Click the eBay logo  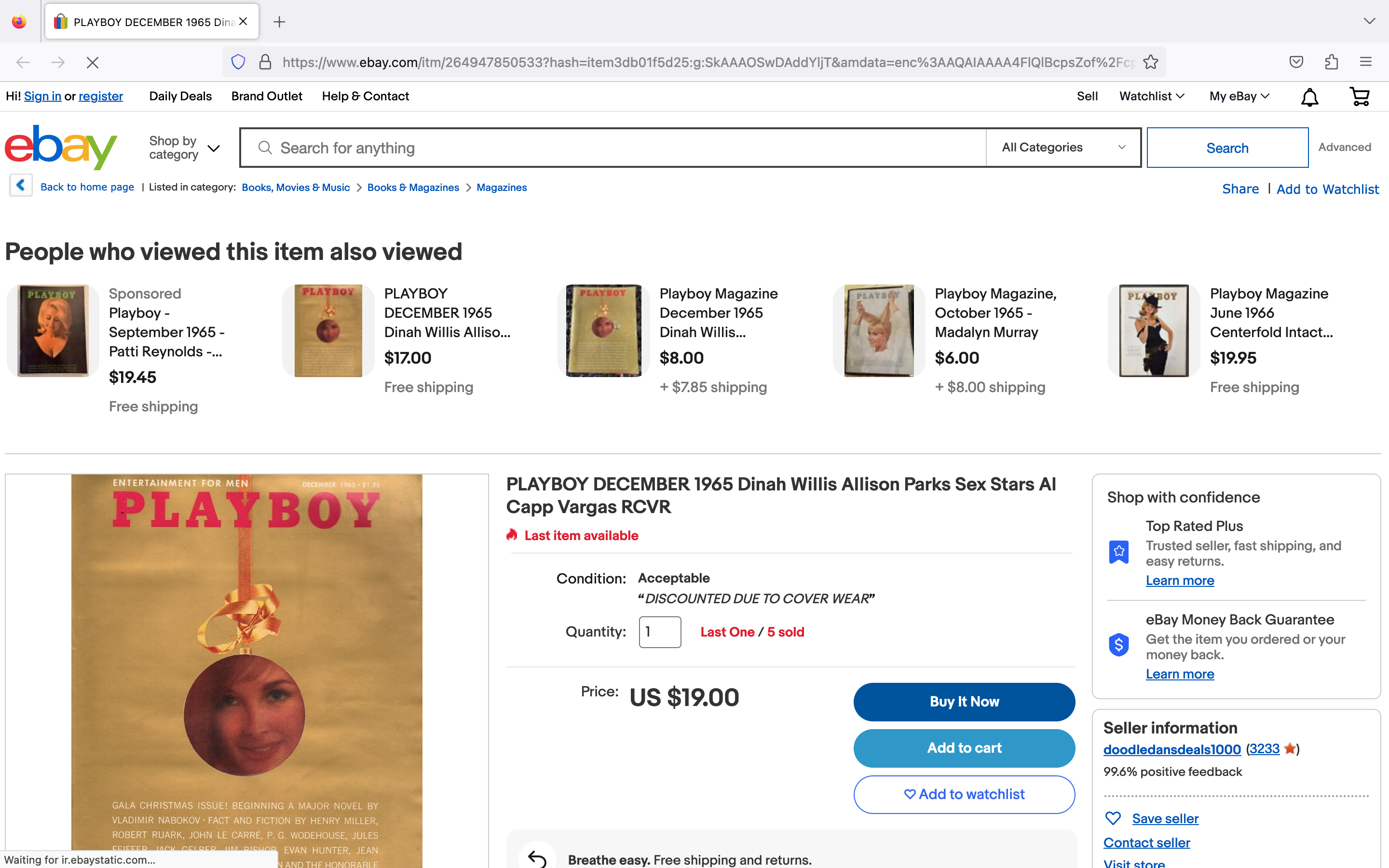61,148
